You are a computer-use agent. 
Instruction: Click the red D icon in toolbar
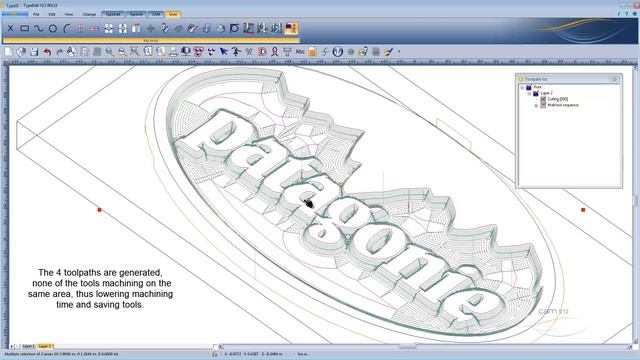[262, 51]
